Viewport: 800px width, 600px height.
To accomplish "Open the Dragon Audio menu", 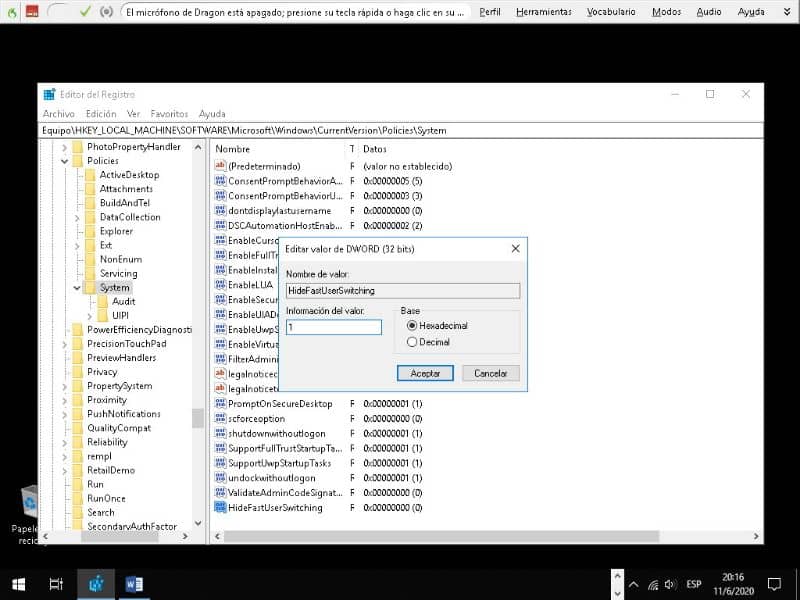I will tap(709, 11).
